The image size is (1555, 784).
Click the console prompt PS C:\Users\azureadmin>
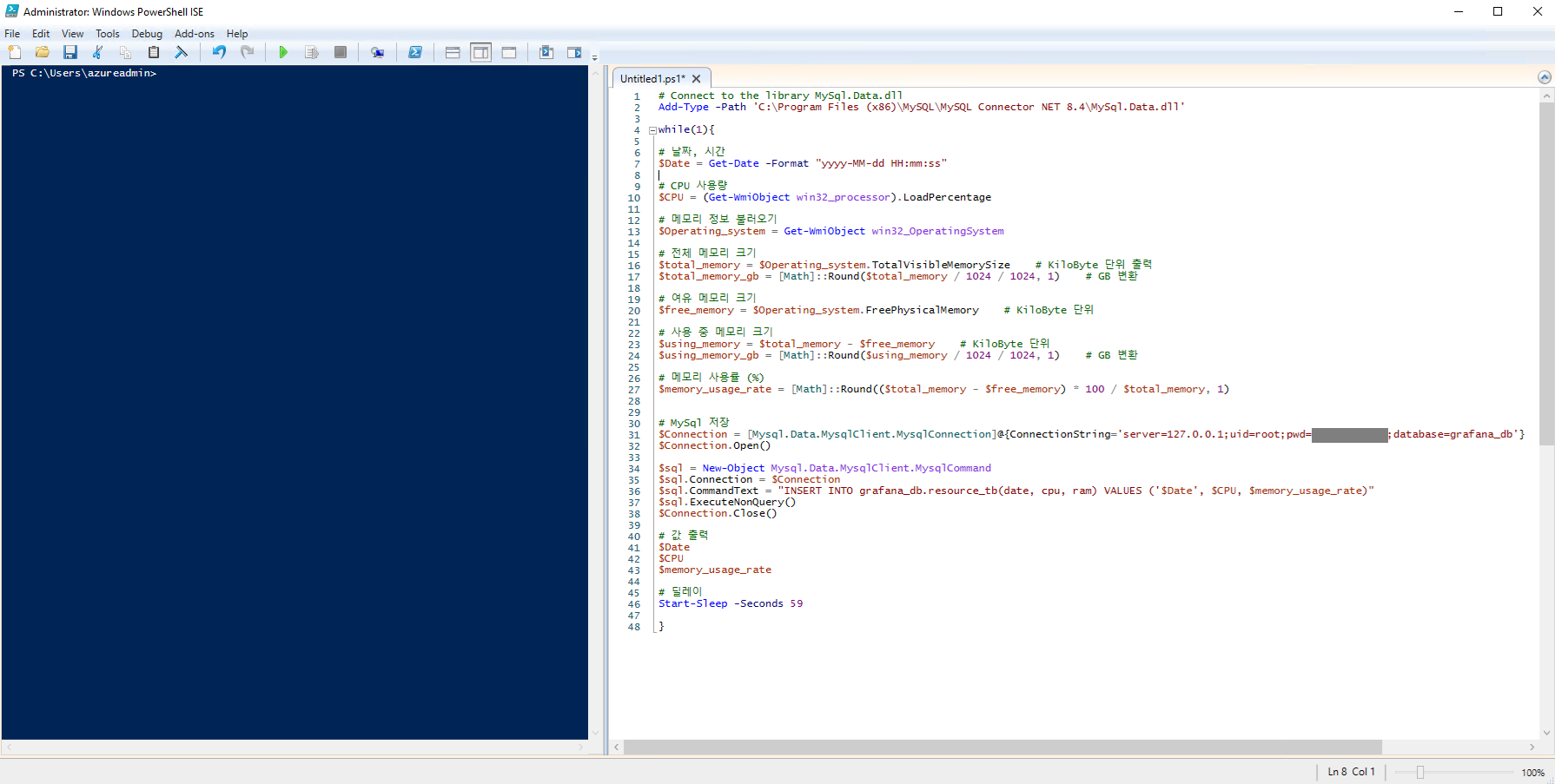[x=84, y=74]
